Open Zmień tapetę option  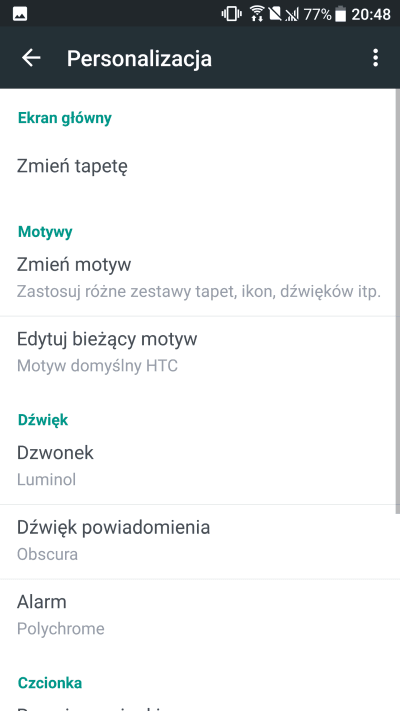pos(198,166)
